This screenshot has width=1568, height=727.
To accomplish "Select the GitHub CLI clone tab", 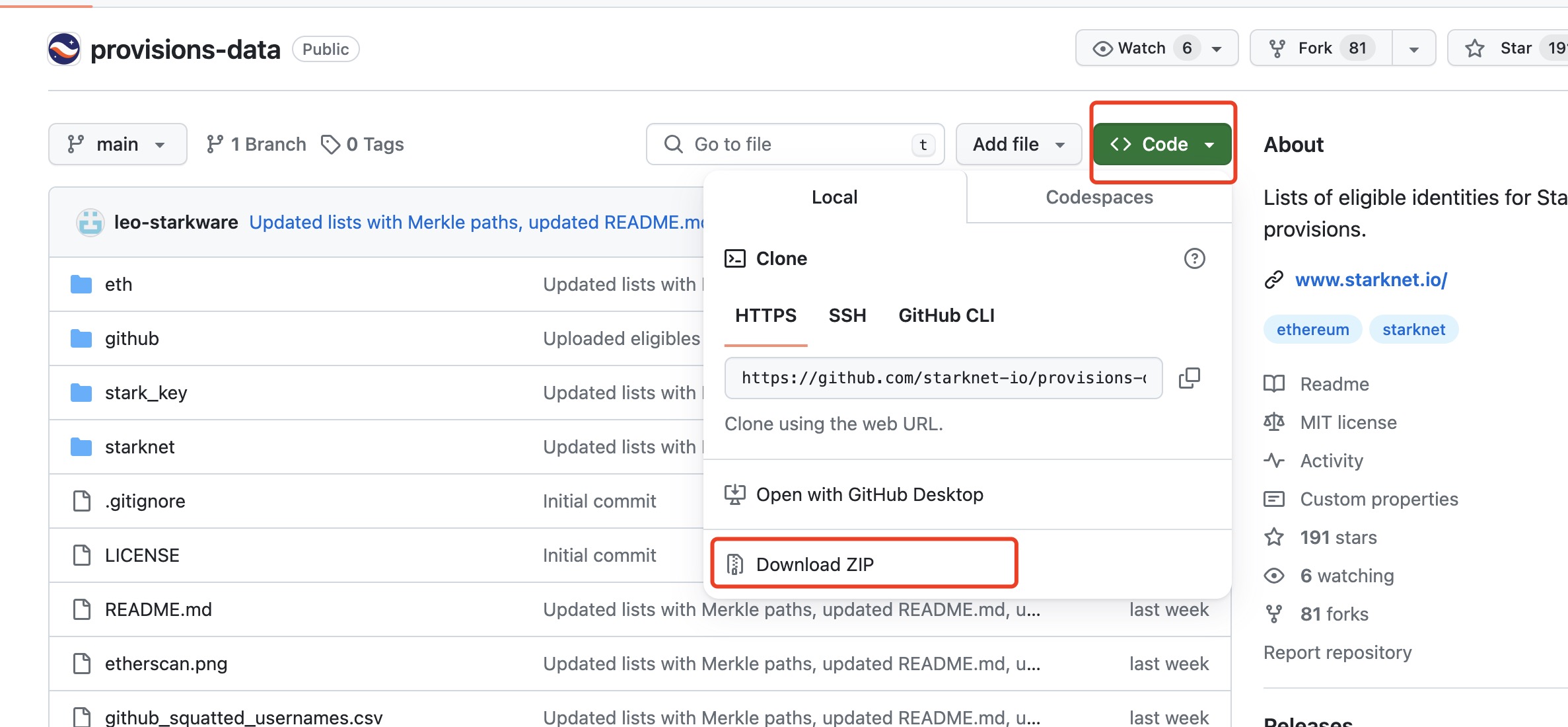I will pos(946,316).
